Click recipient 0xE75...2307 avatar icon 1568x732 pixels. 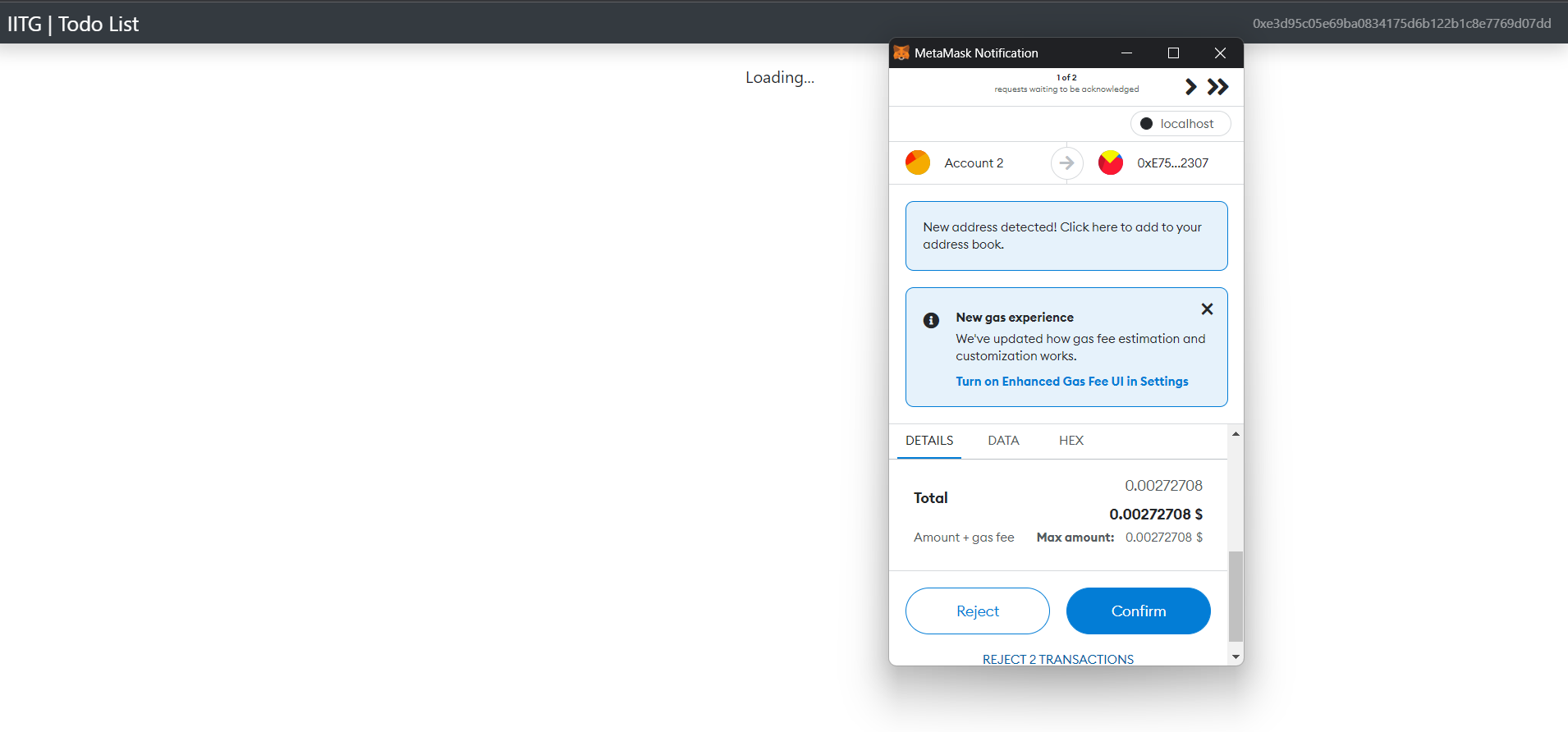coord(1111,162)
